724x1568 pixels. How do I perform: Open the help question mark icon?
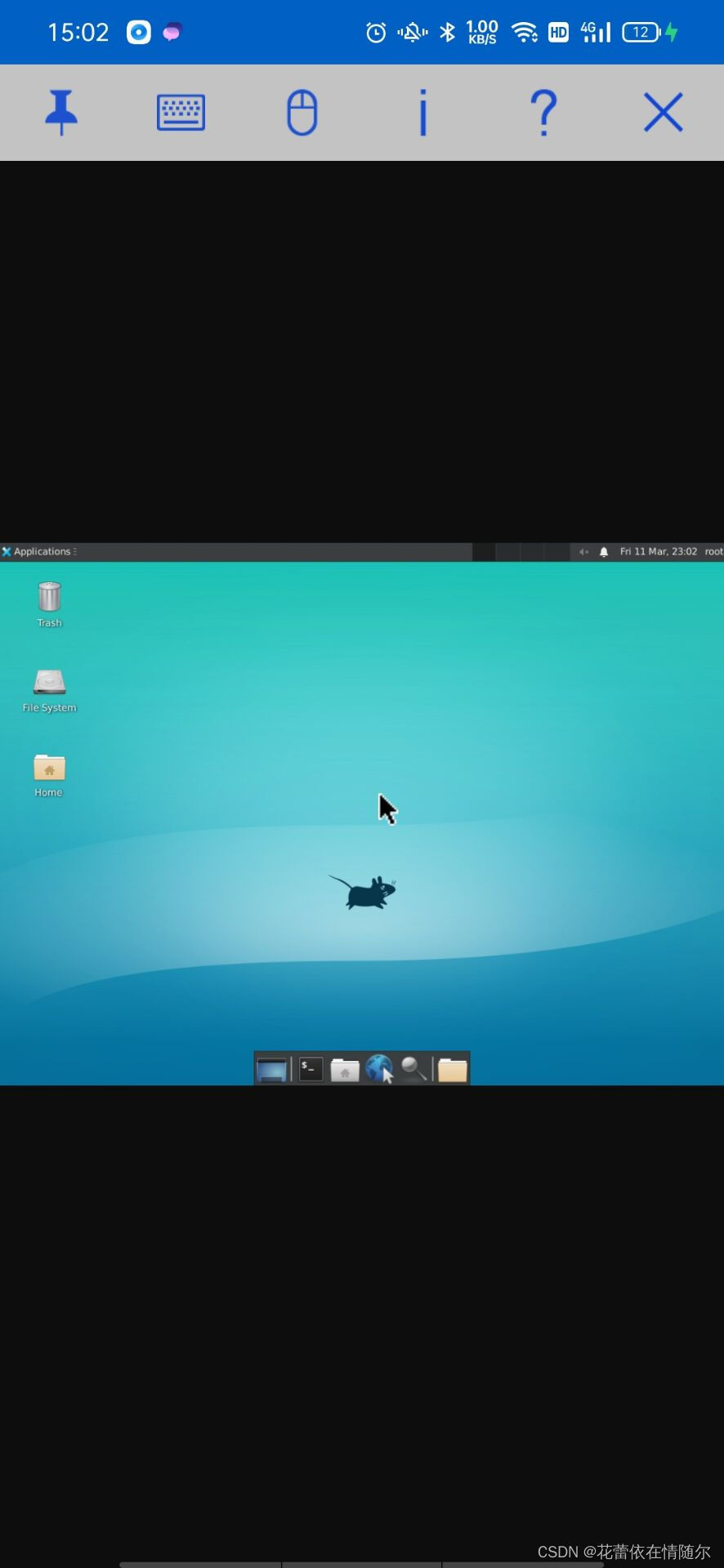[543, 113]
